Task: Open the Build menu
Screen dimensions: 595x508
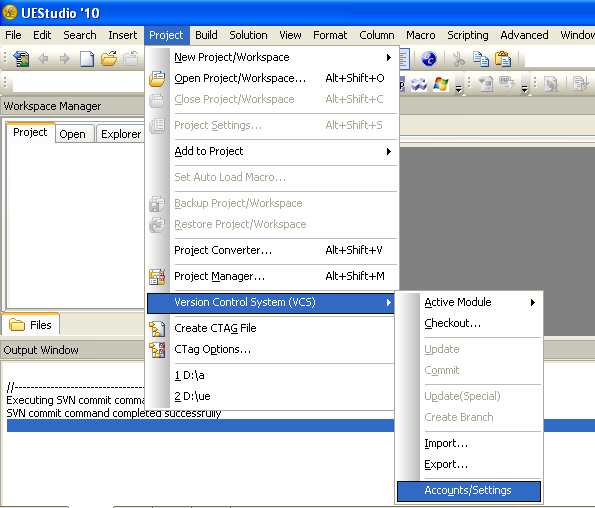Action: pyautogui.click(x=206, y=35)
